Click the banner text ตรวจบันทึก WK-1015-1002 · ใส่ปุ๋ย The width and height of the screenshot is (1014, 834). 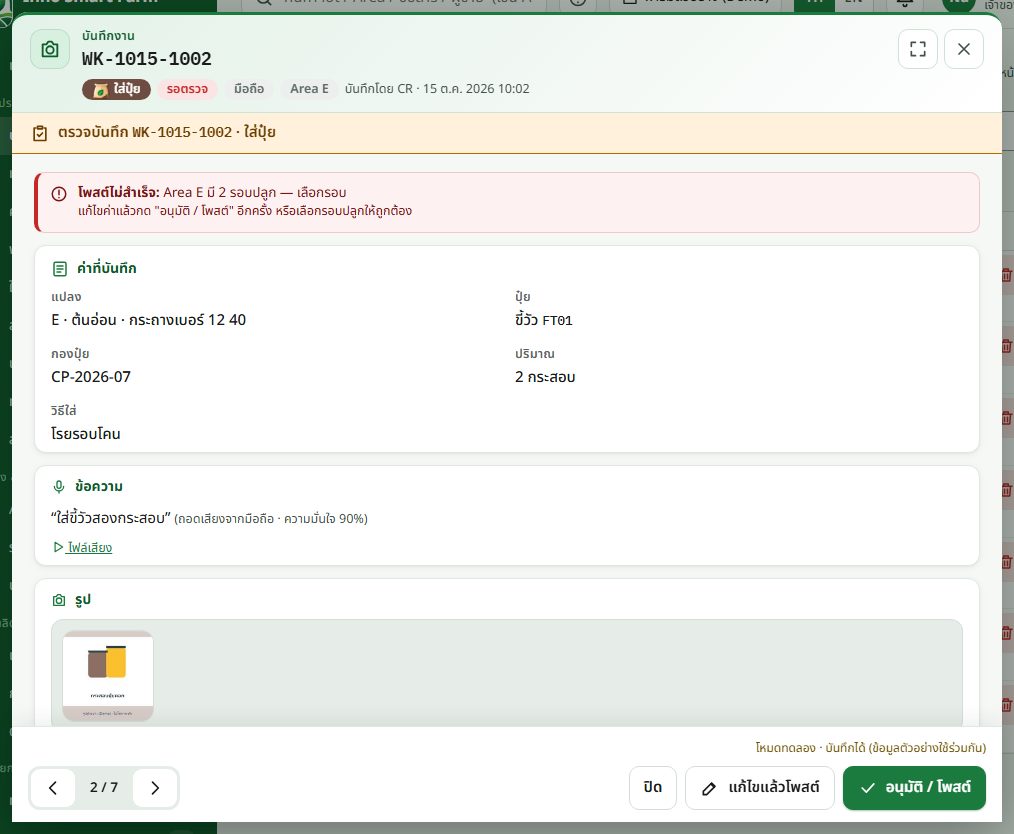(x=167, y=133)
